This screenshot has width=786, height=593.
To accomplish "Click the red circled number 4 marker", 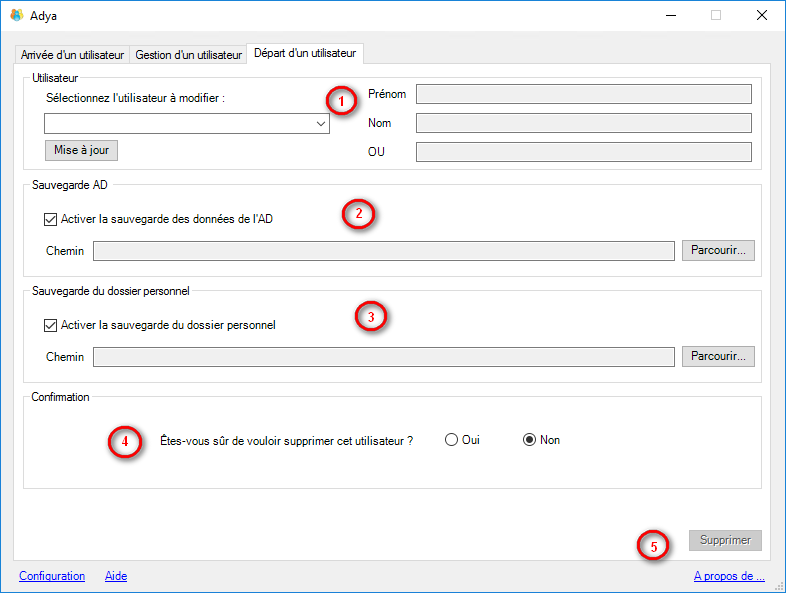I will tap(124, 442).
